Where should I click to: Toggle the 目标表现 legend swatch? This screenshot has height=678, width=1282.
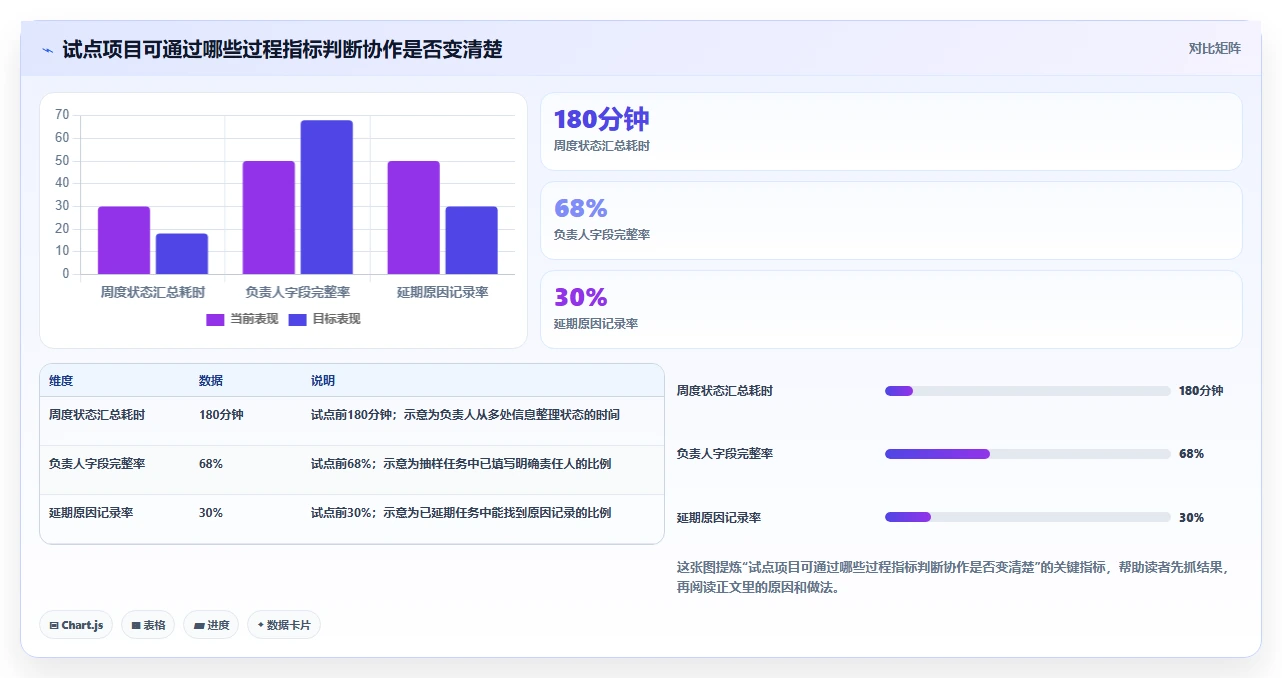click(297, 319)
